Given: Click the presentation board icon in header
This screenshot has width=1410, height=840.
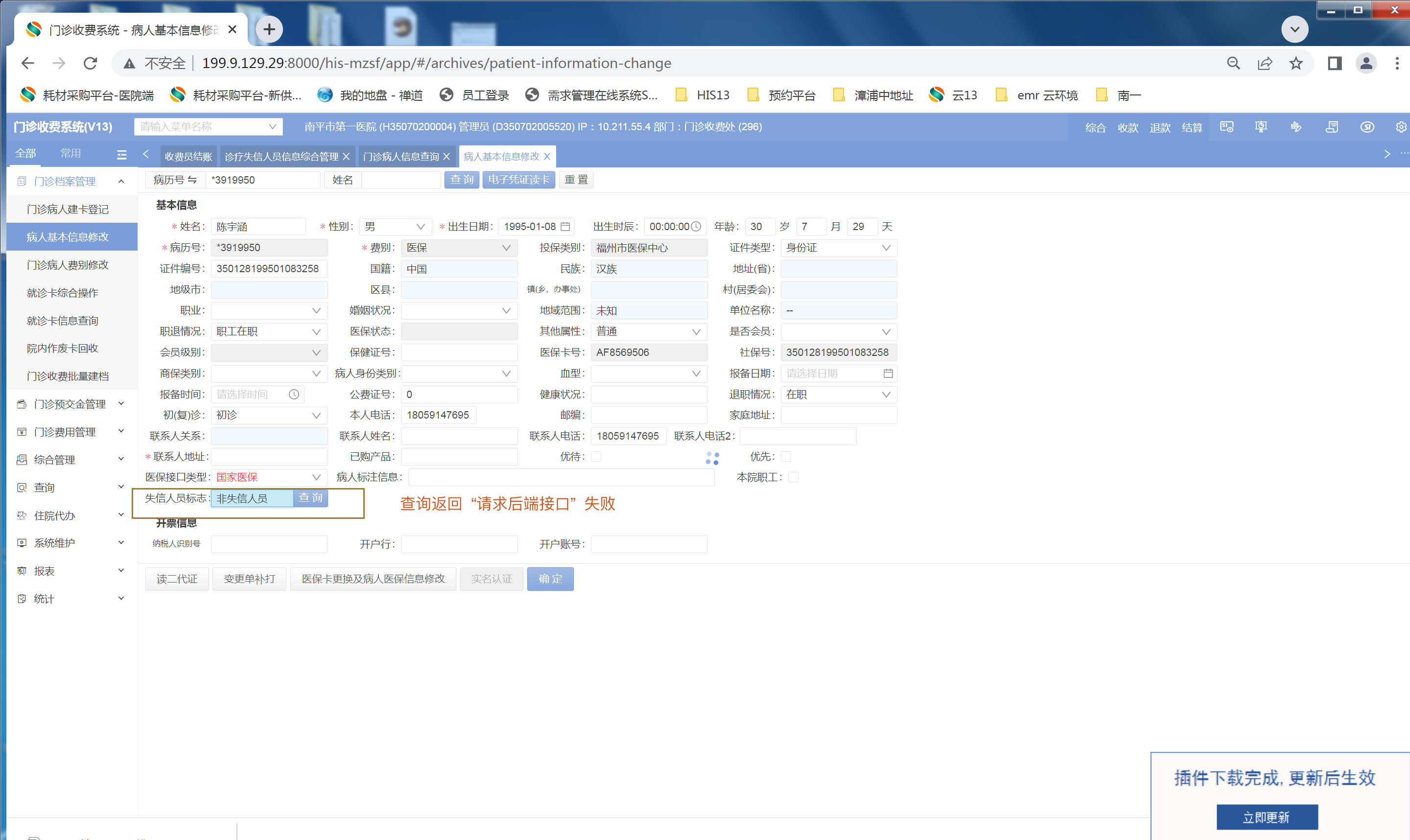Looking at the screenshot, I should (1261, 127).
